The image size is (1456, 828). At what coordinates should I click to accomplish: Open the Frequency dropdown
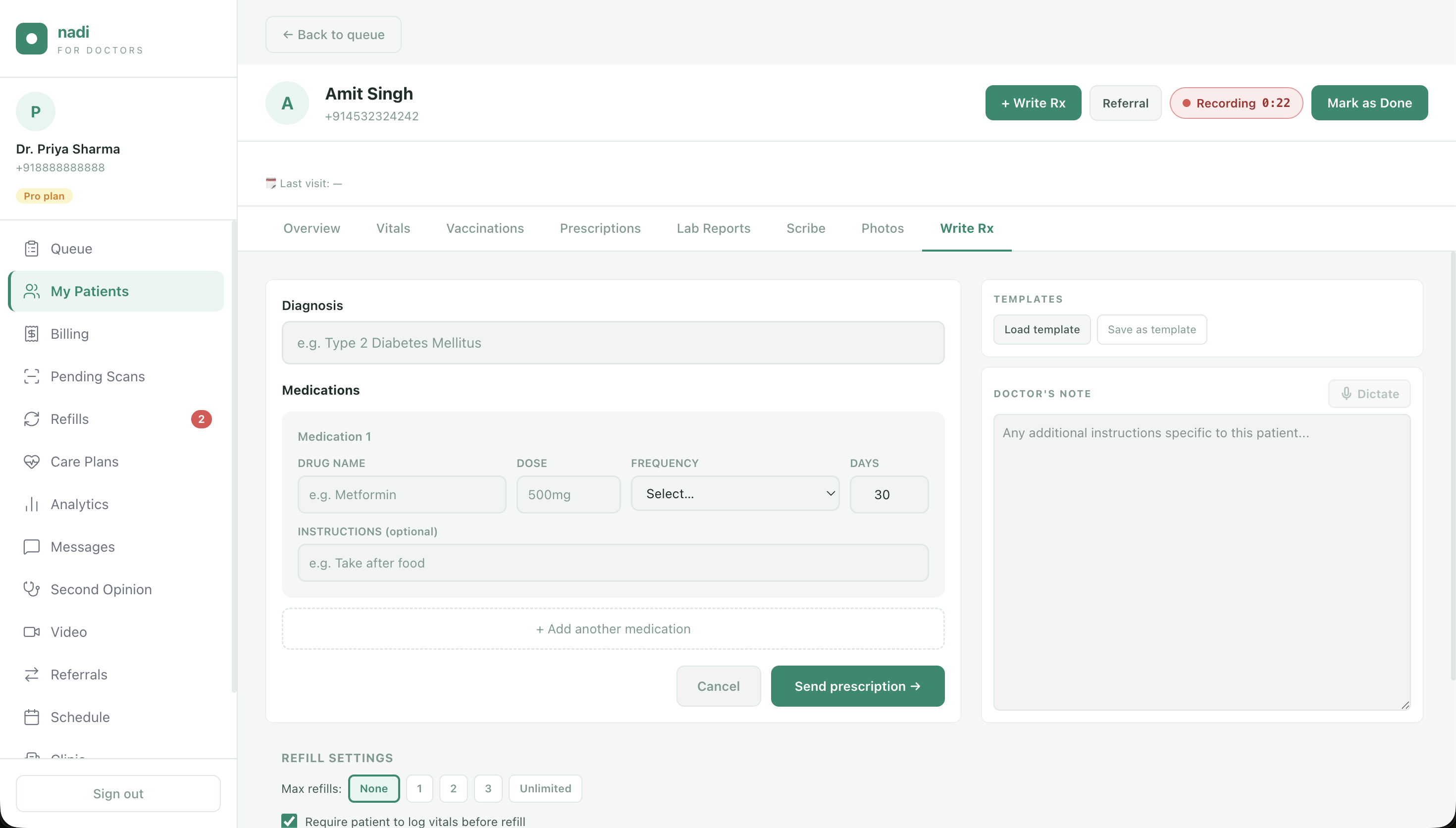tap(735, 494)
